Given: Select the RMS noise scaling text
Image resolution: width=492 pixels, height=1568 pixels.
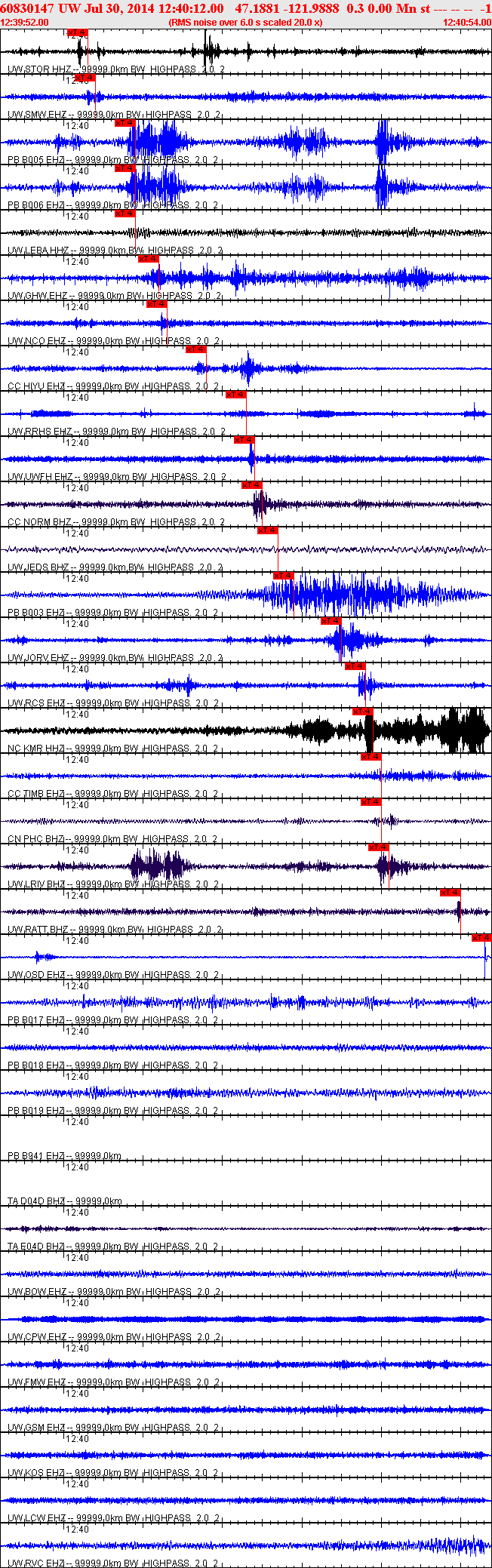Looking at the screenshot, I should click(245, 23).
